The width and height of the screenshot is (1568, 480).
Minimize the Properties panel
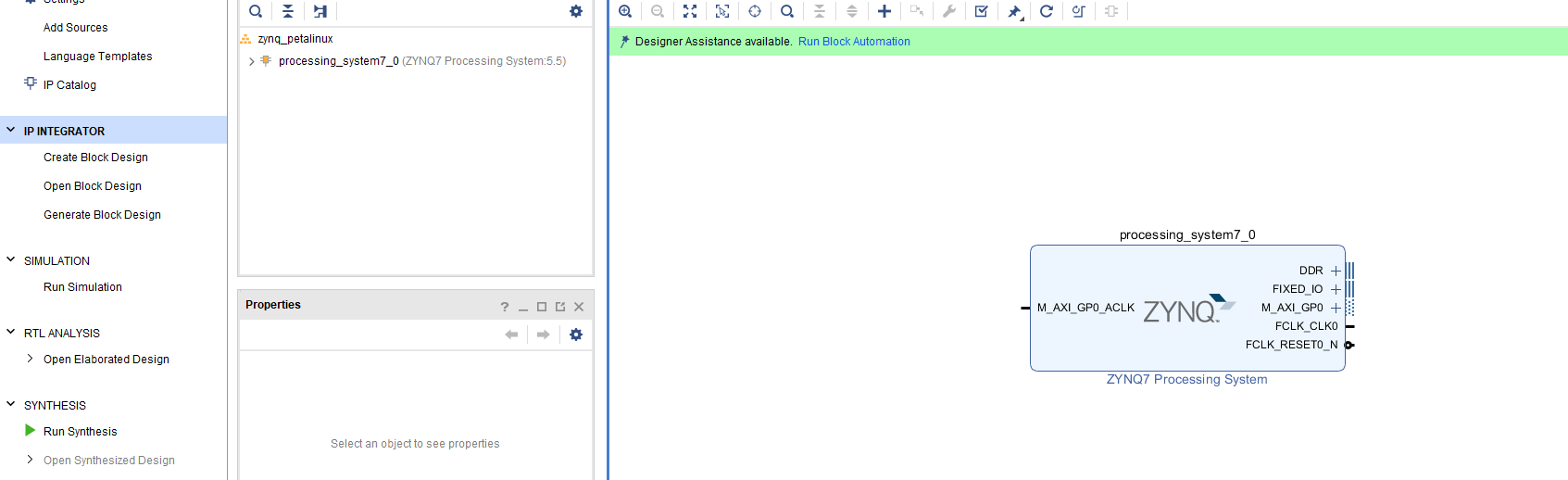[523, 307]
